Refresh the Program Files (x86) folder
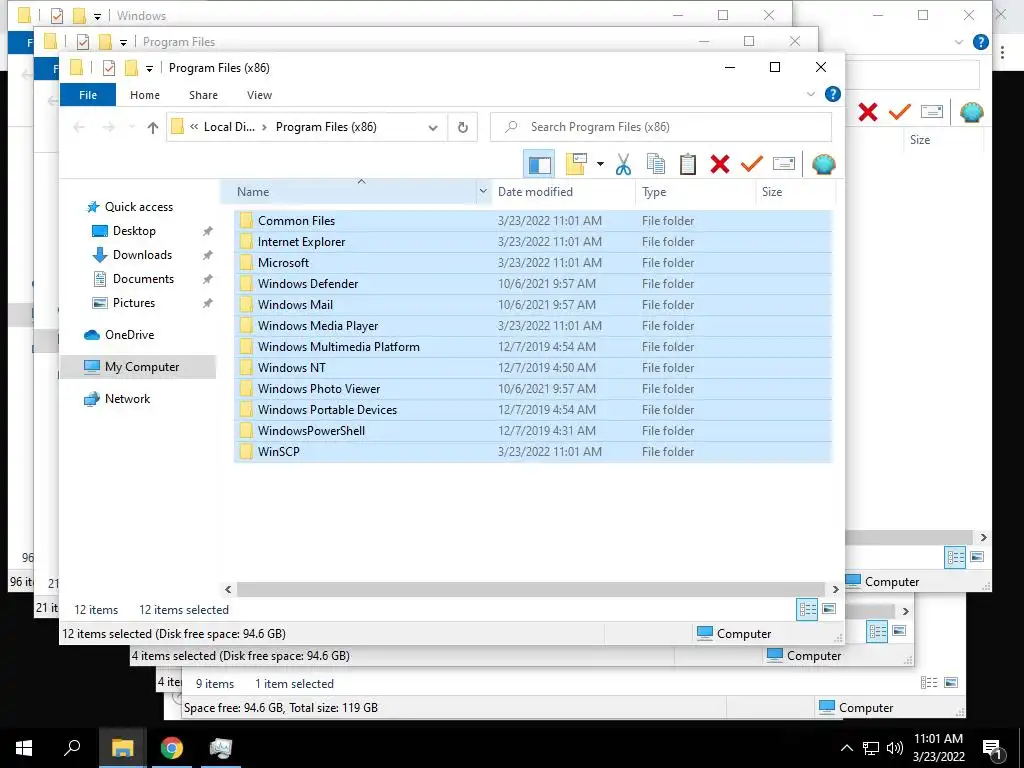Image resolution: width=1024 pixels, height=768 pixels. (x=463, y=127)
